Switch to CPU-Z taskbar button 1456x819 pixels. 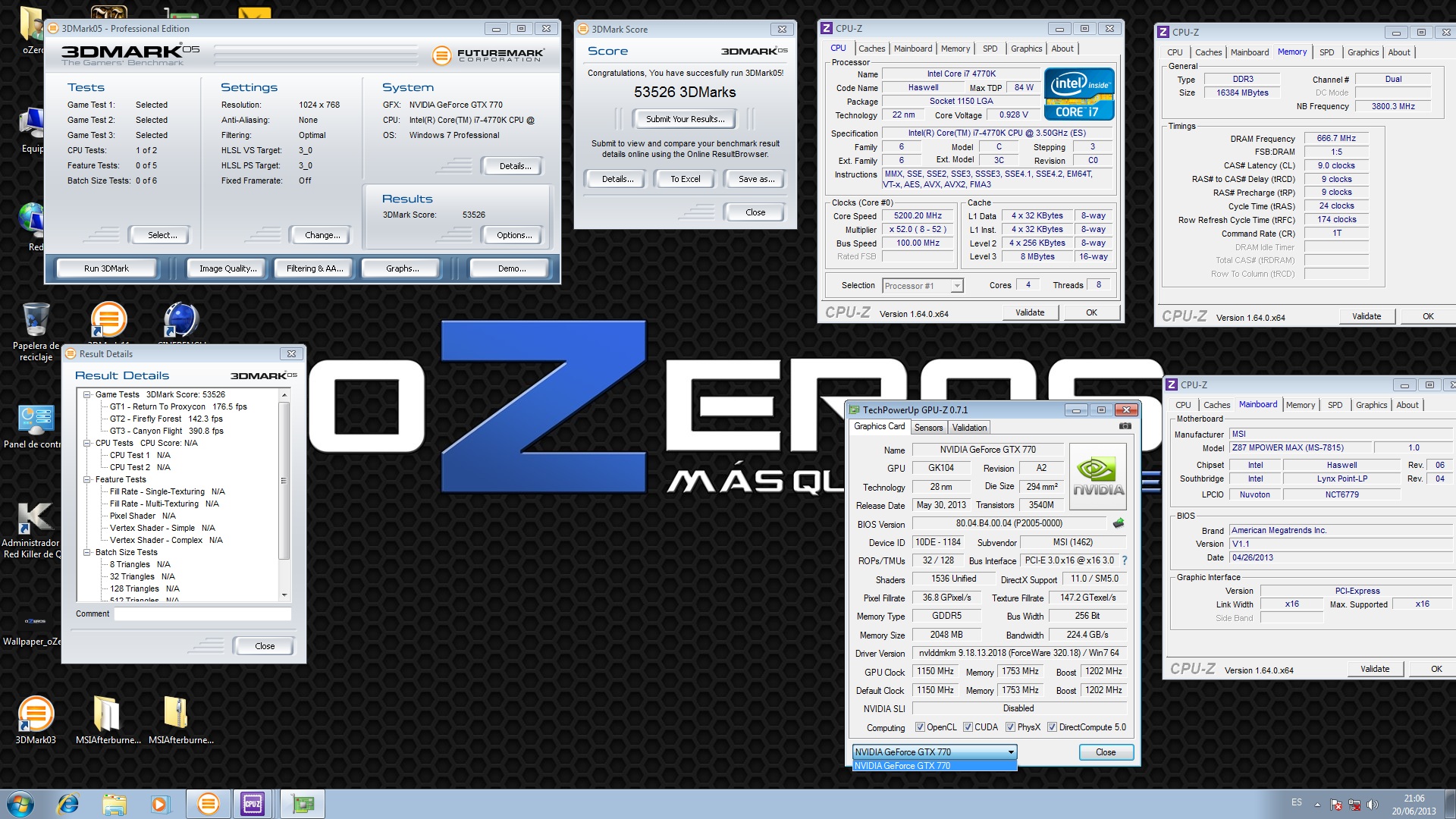click(253, 804)
